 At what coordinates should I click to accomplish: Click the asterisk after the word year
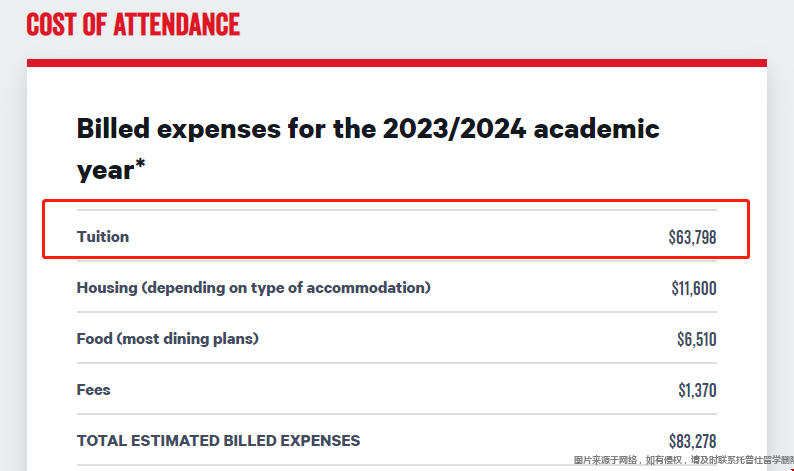(140, 164)
